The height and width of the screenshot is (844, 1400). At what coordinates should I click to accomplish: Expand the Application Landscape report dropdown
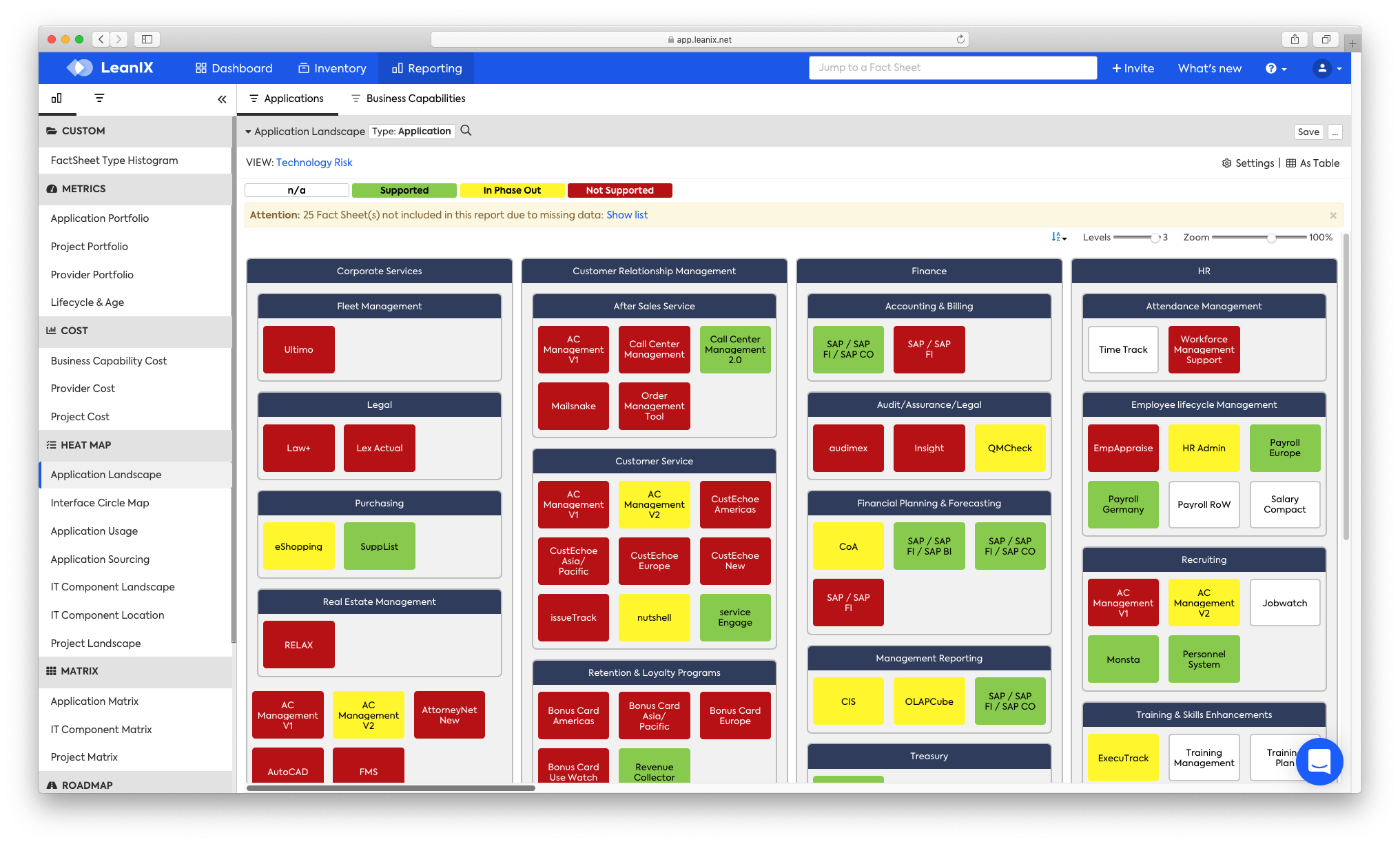[x=249, y=131]
